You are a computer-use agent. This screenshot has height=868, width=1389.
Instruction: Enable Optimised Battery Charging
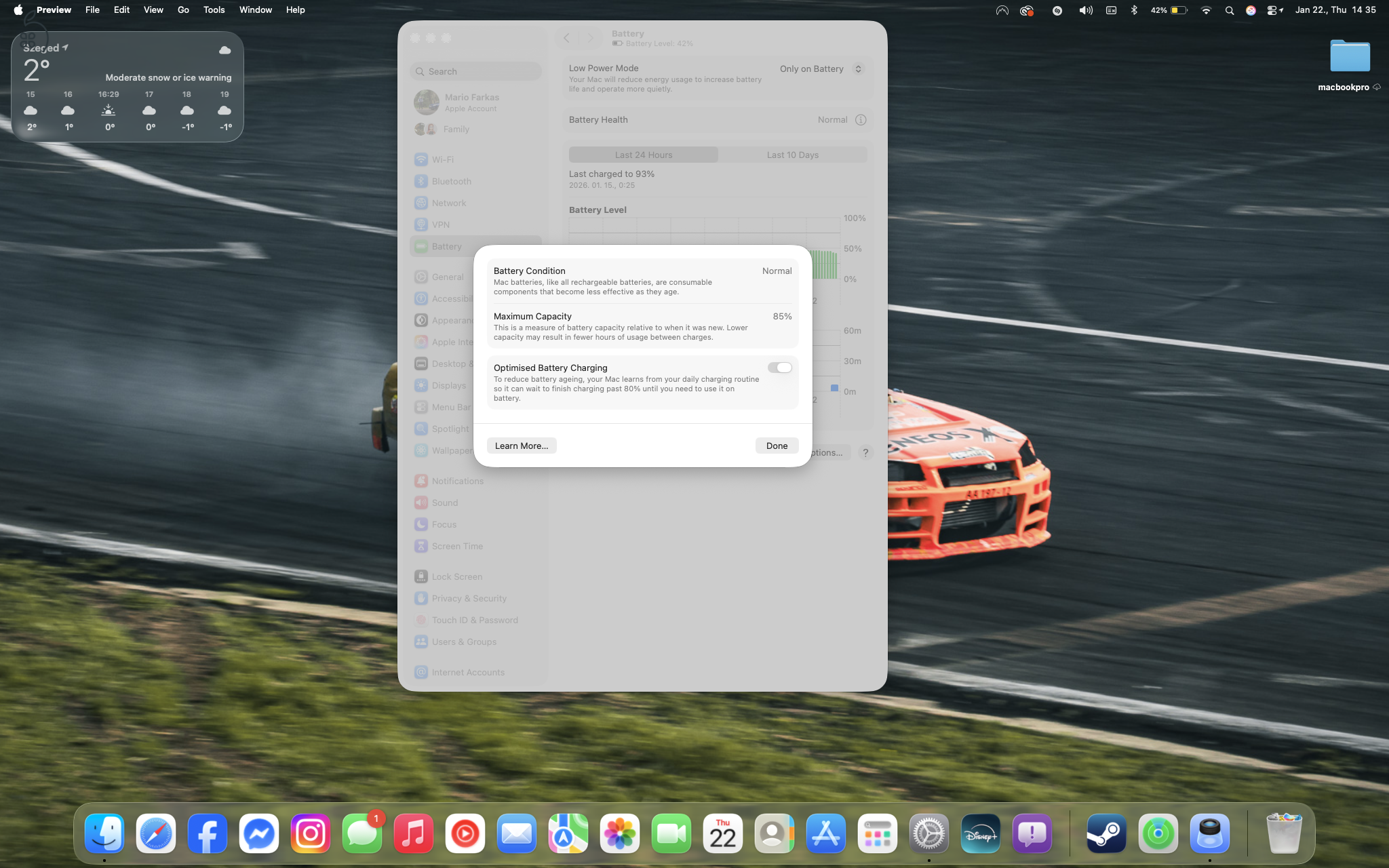point(781,368)
